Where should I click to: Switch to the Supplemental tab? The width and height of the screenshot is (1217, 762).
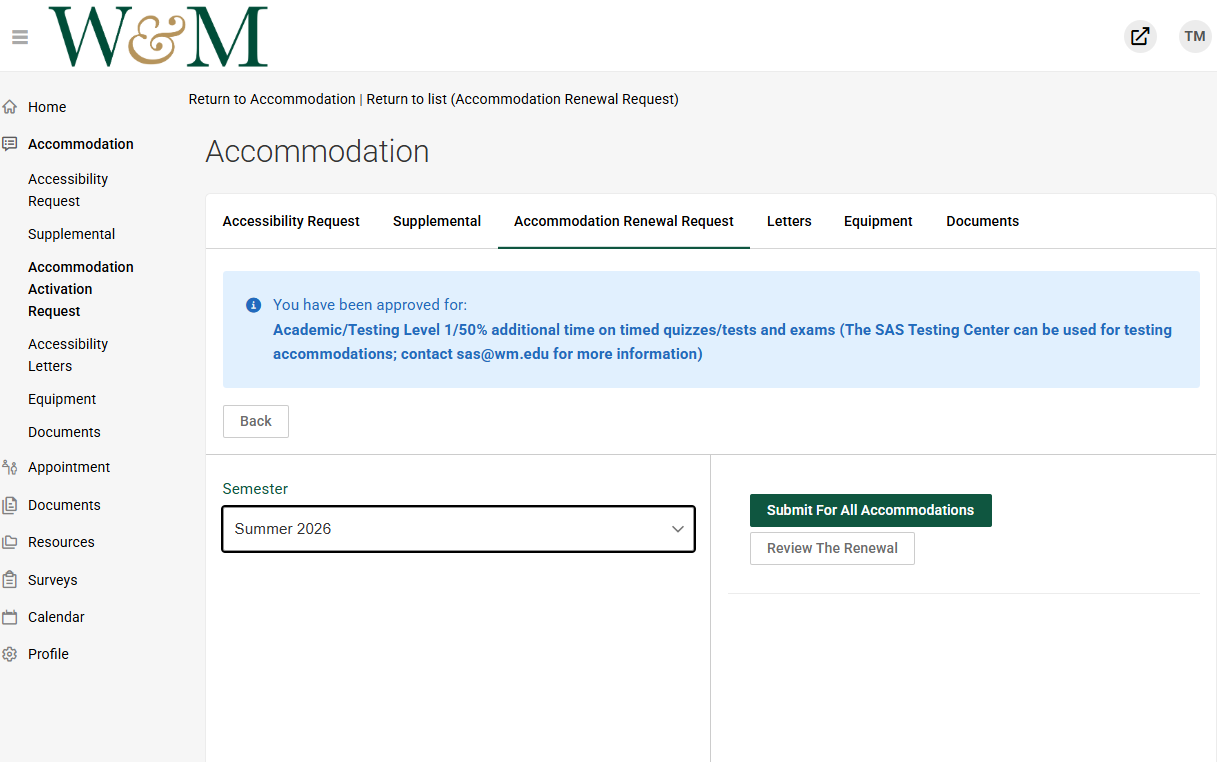click(x=437, y=221)
